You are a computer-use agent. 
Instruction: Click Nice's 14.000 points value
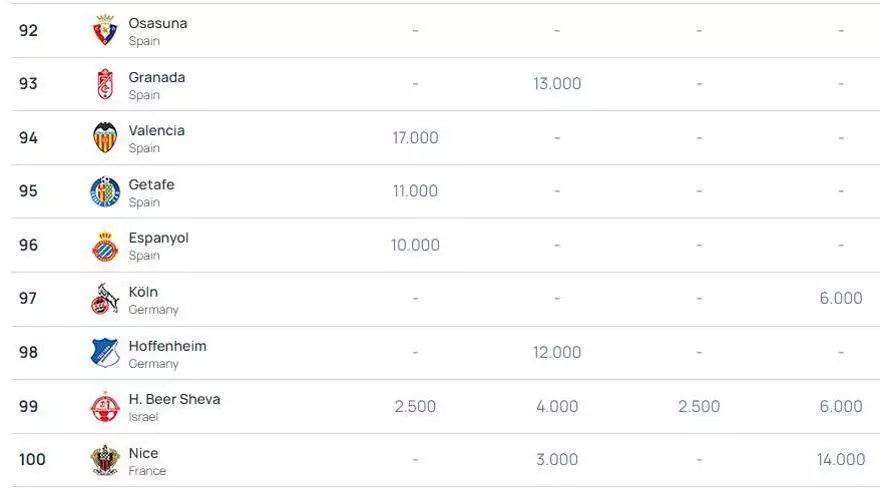pyautogui.click(x=840, y=460)
